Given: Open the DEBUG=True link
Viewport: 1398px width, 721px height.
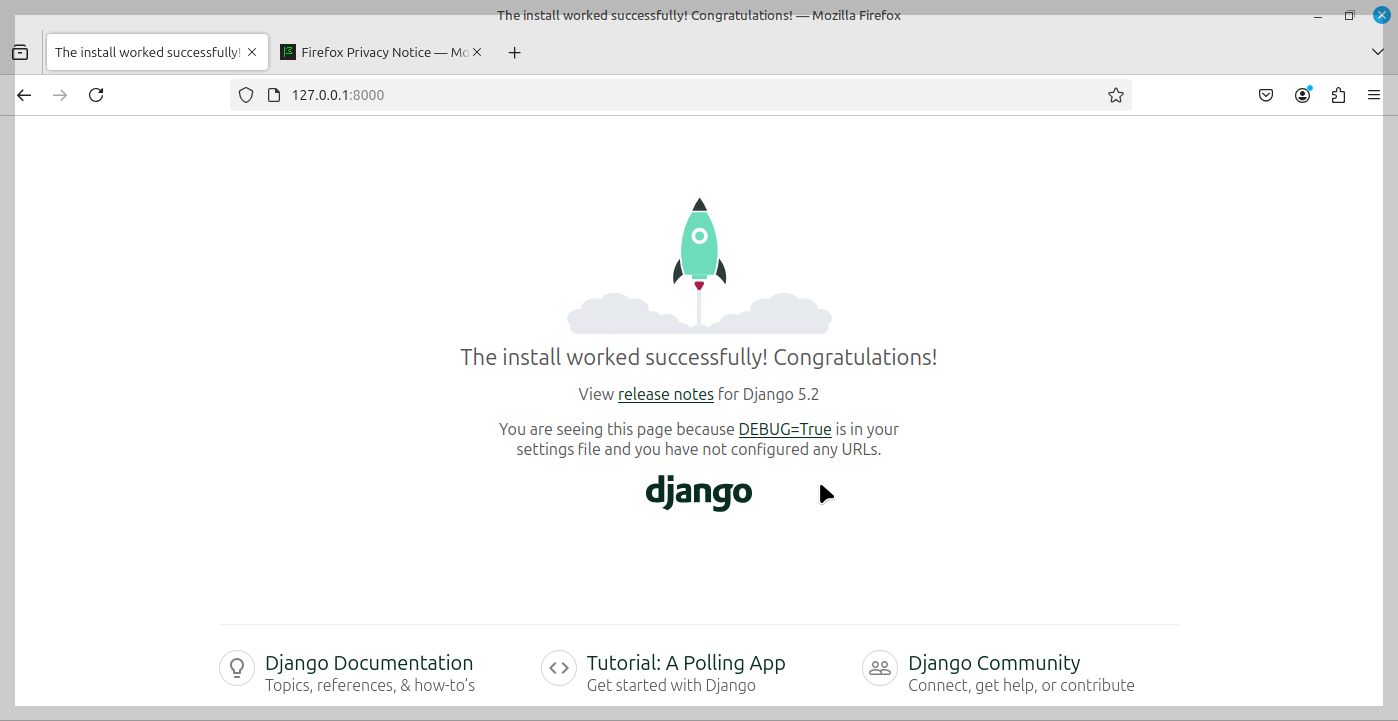Looking at the screenshot, I should (785, 429).
